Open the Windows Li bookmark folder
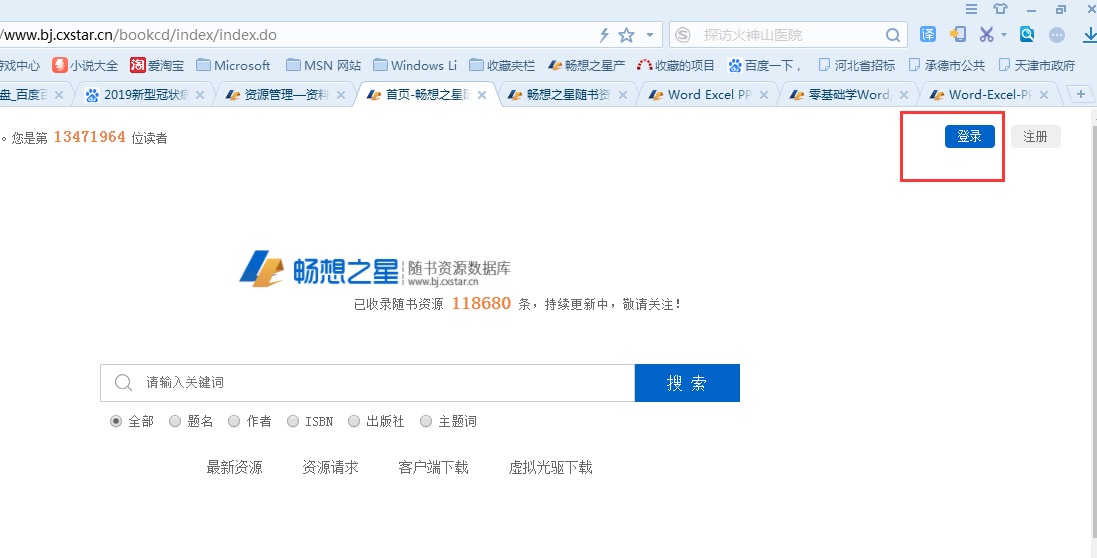 coord(415,65)
